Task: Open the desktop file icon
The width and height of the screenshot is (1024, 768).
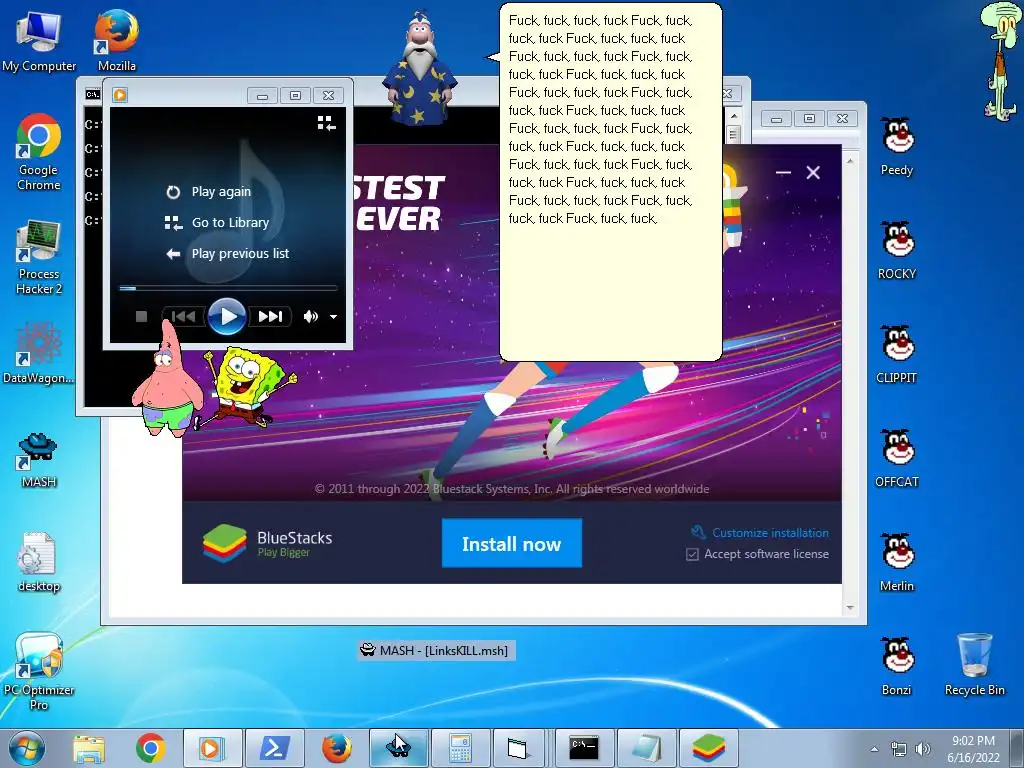Action: pyautogui.click(x=39, y=562)
